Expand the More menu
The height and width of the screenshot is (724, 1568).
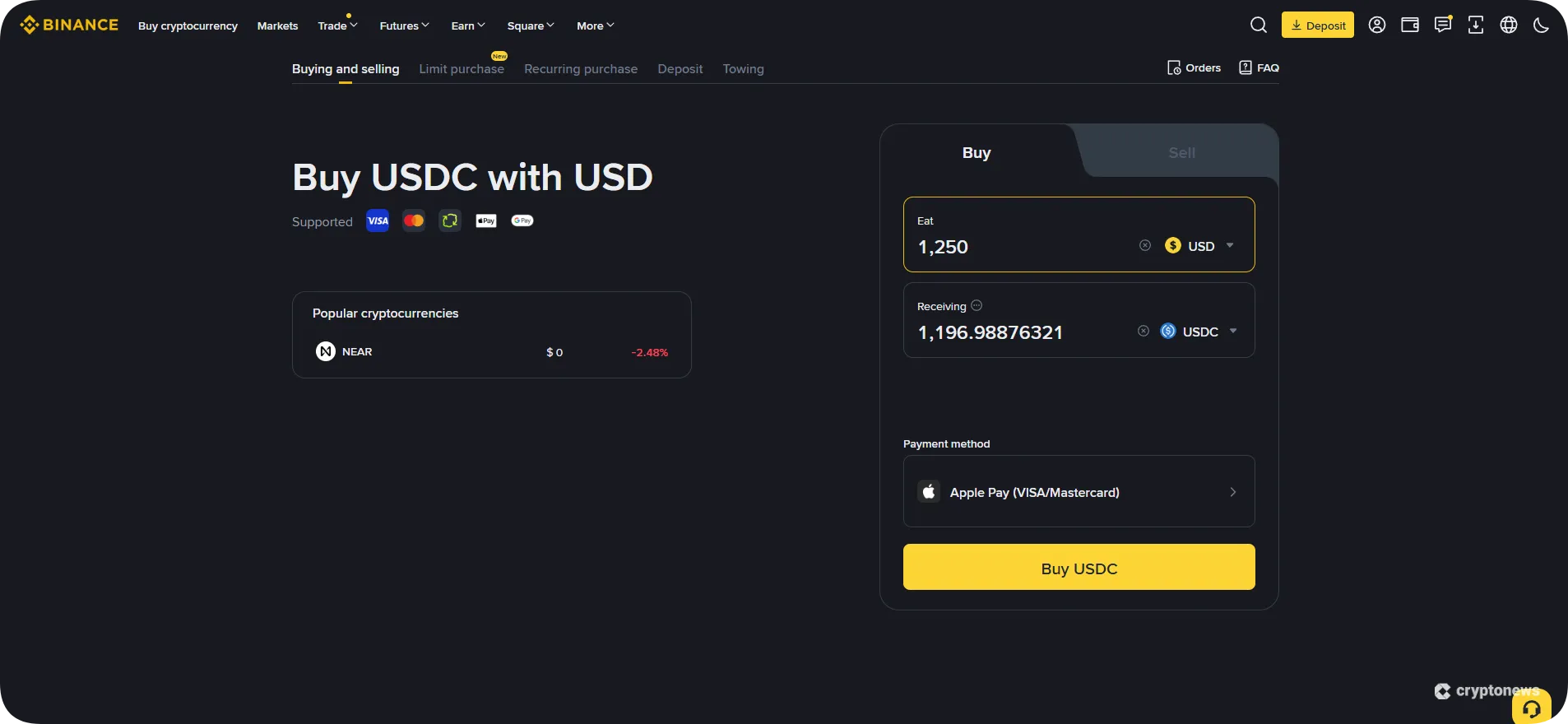(596, 26)
